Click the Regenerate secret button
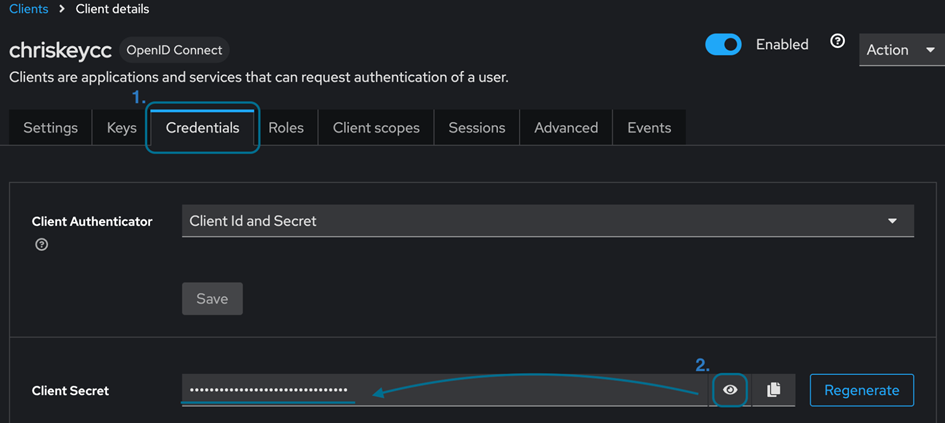Viewport: 945px width, 423px height. pos(861,390)
